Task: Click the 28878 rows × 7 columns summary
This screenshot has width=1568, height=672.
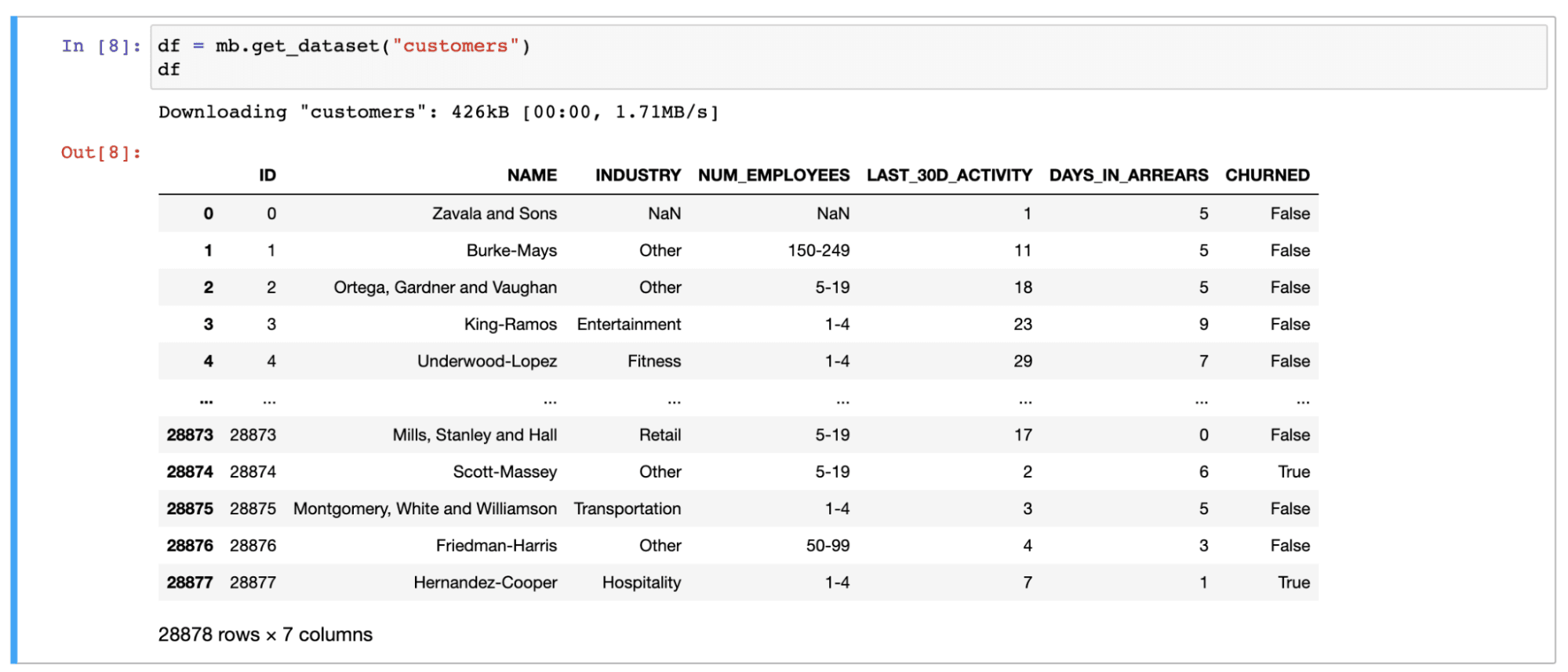Action: [x=265, y=634]
